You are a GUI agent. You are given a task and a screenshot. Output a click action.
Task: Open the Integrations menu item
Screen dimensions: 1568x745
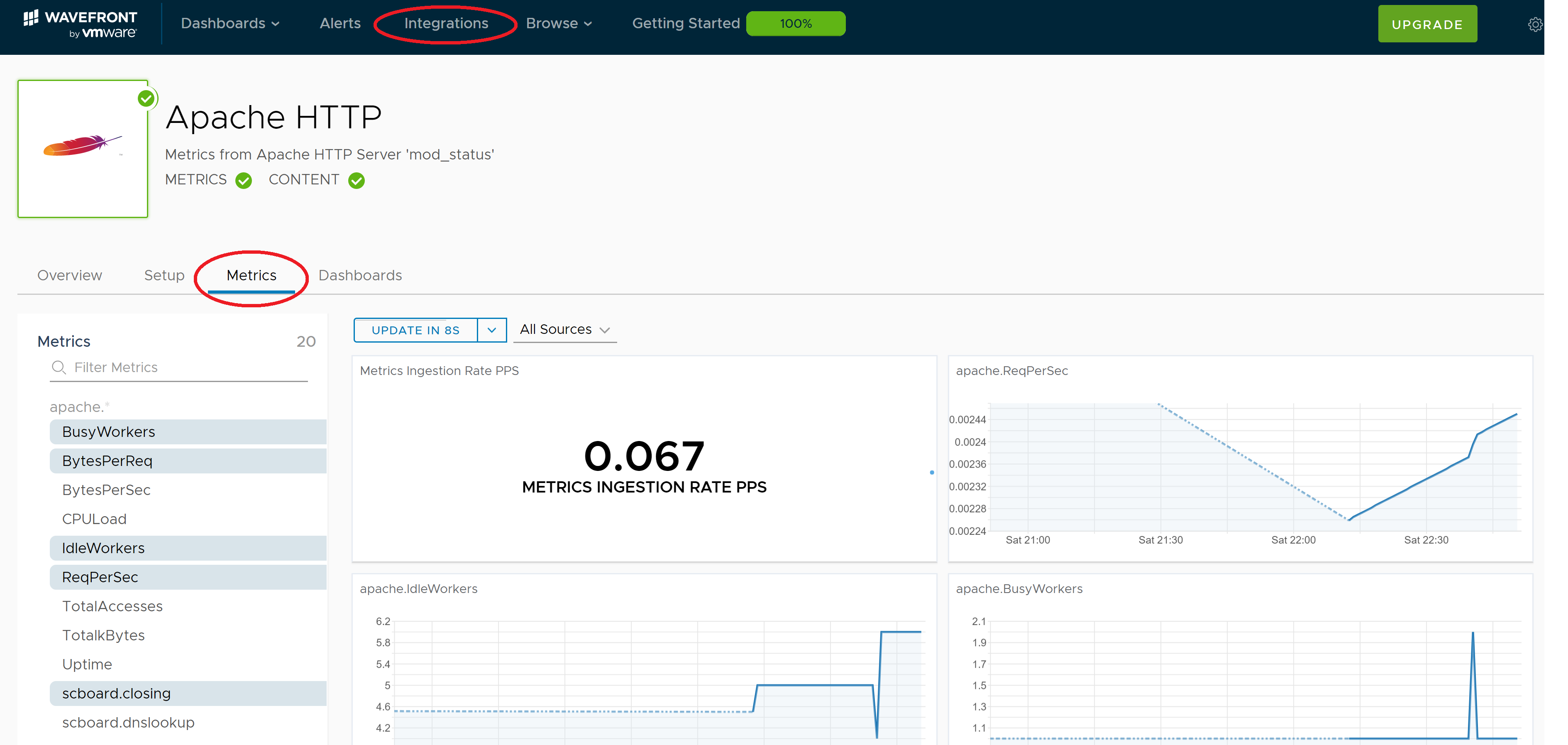446,24
